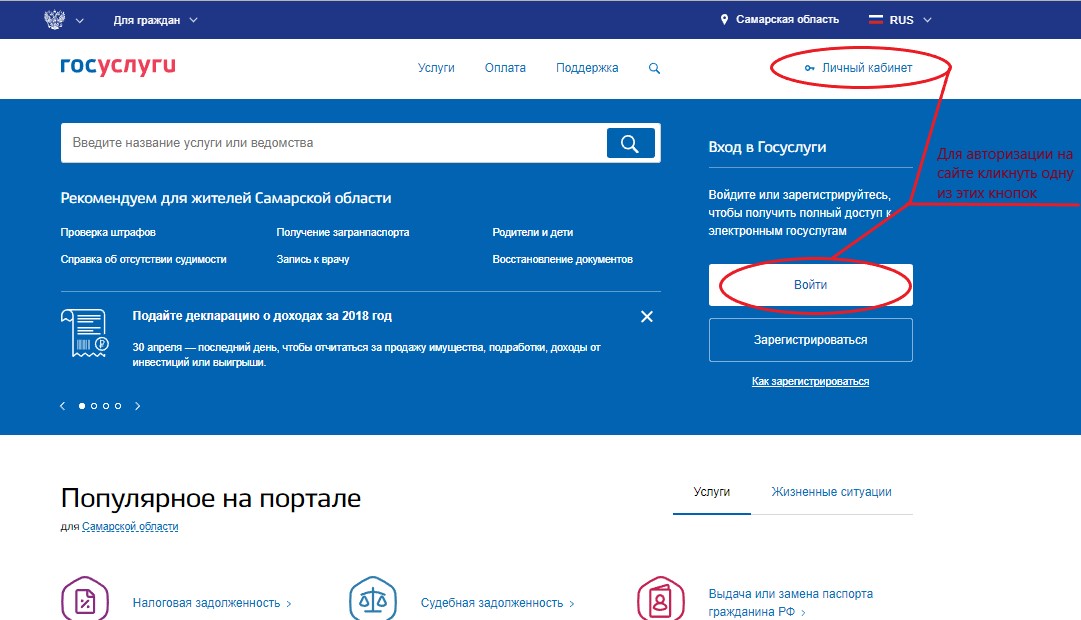The height and width of the screenshot is (620, 1081).
Task: Click the location pin icon
Action: coord(724,19)
